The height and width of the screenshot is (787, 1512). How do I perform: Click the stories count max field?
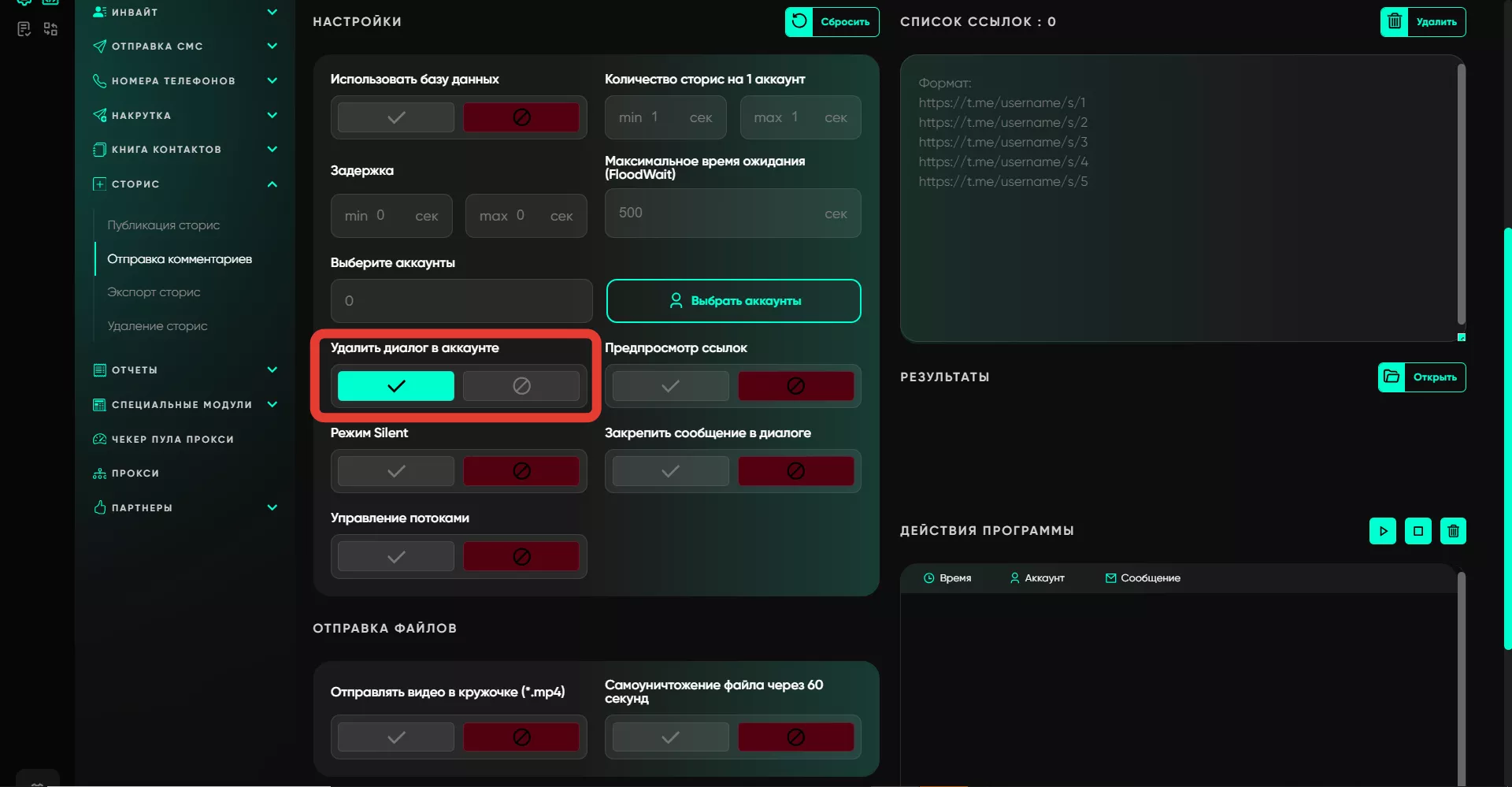(x=801, y=117)
